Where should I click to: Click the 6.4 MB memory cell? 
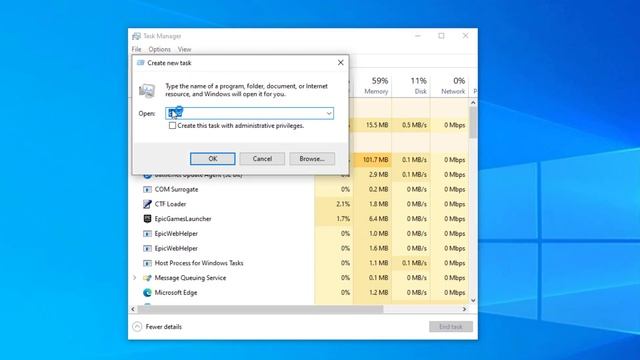click(372, 219)
